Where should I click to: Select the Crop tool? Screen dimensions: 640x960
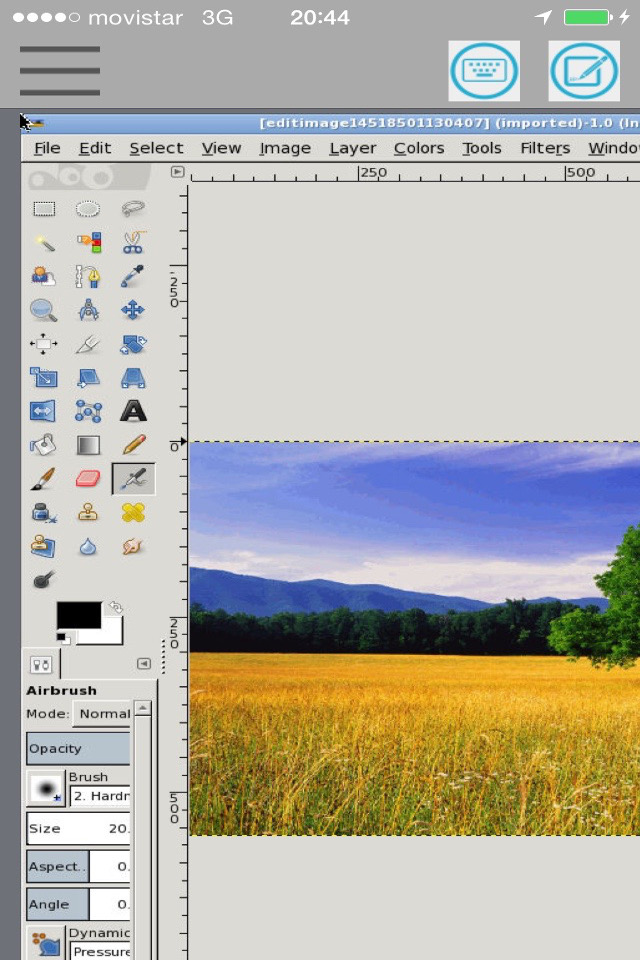[x=88, y=344]
